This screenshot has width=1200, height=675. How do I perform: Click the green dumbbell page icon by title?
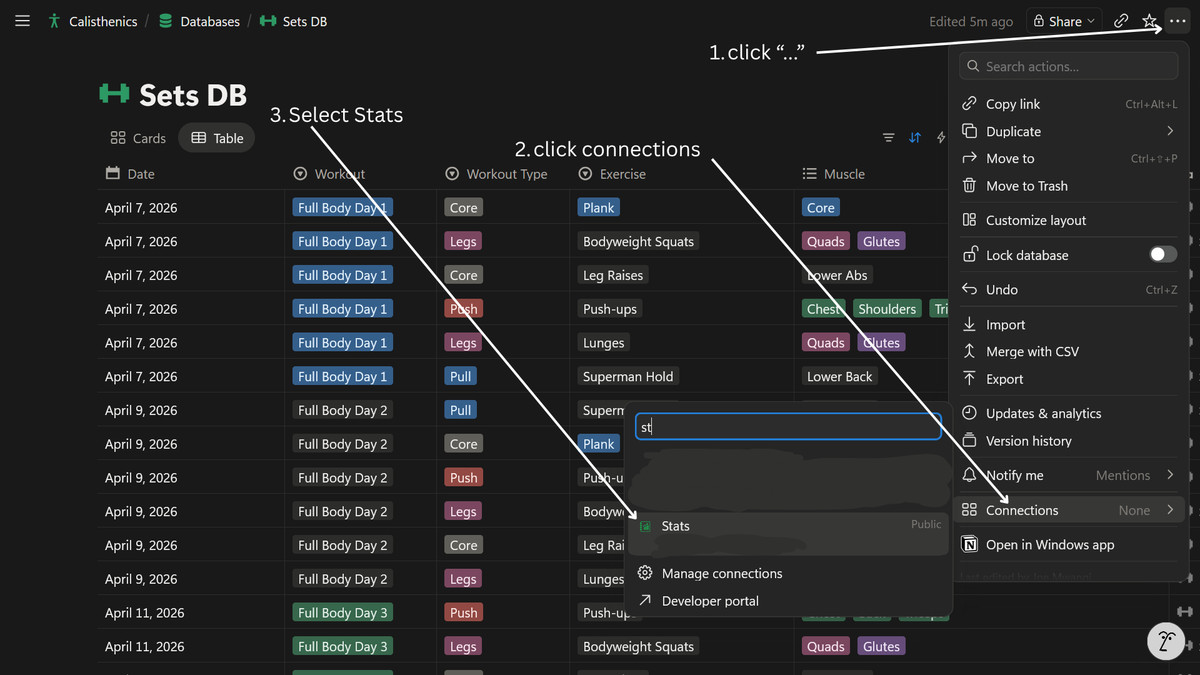click(x=115, y=93)
